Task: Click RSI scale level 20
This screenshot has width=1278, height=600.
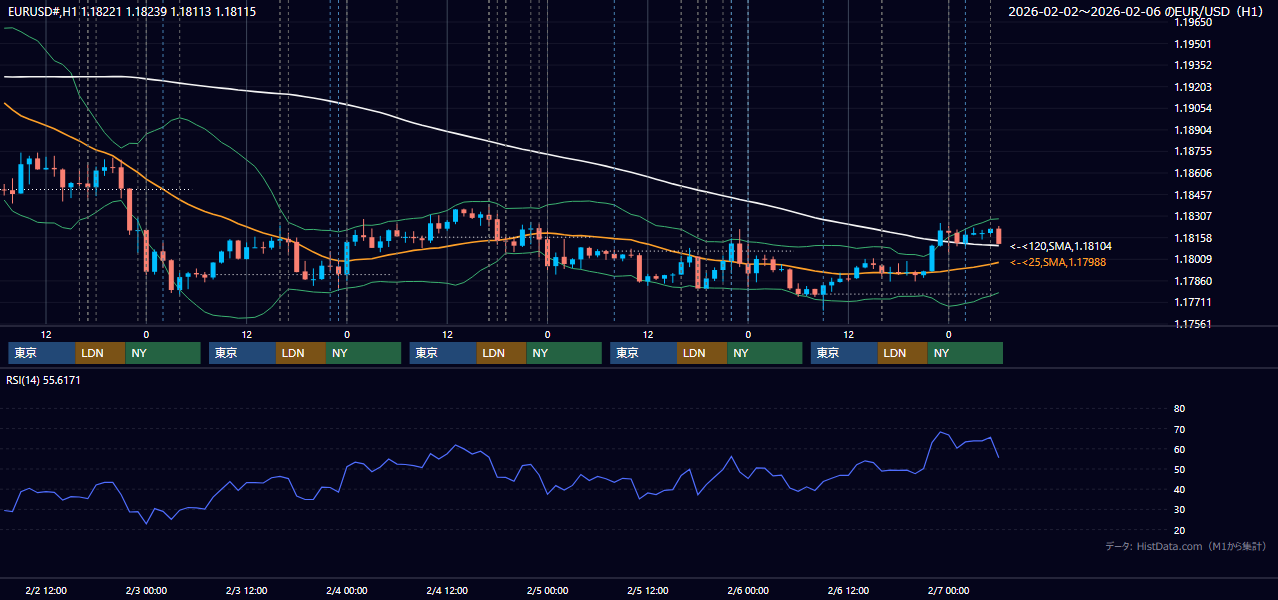Action: point(1179,530)
